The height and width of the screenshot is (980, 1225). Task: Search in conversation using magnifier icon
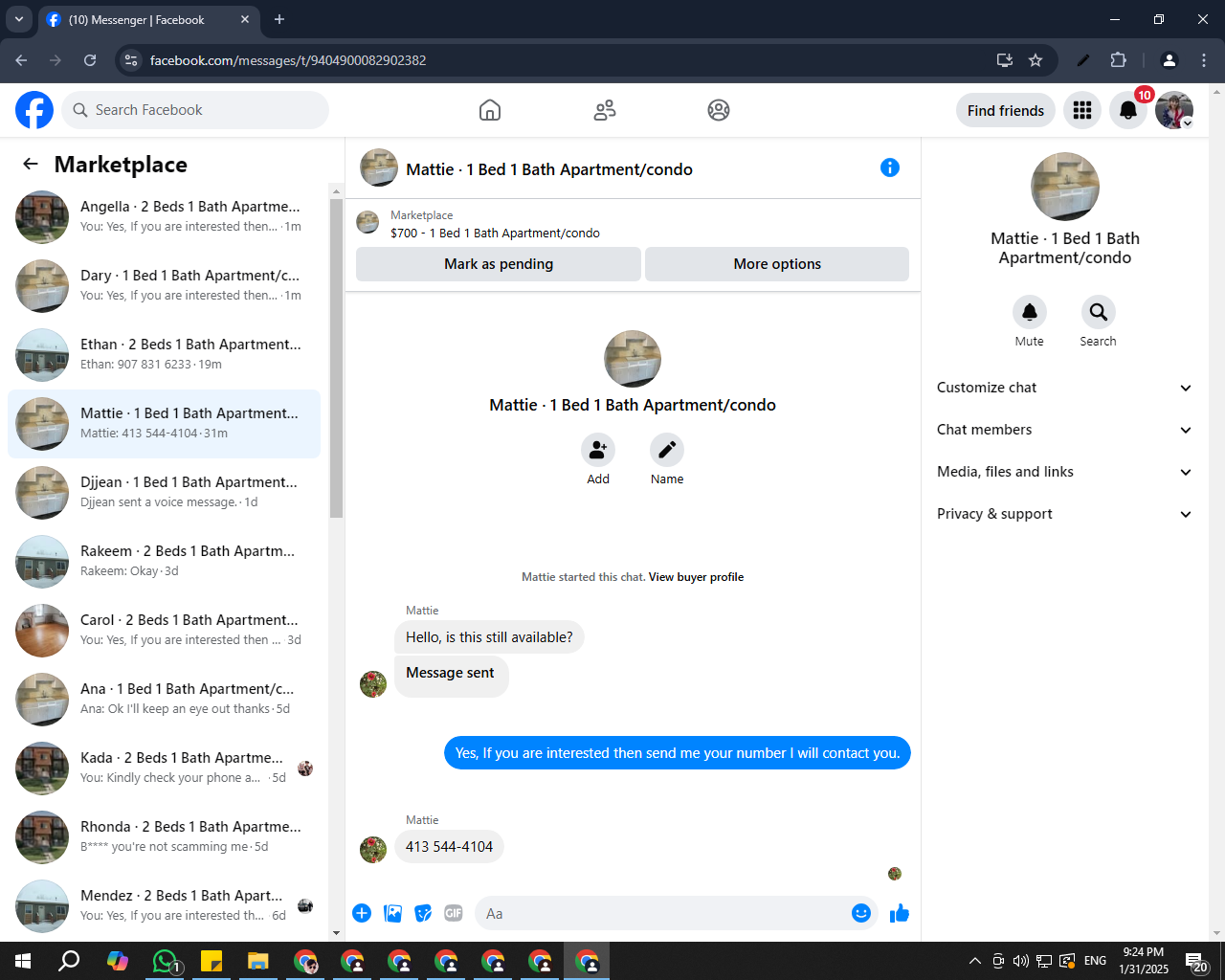click(x=1099, y=312)
